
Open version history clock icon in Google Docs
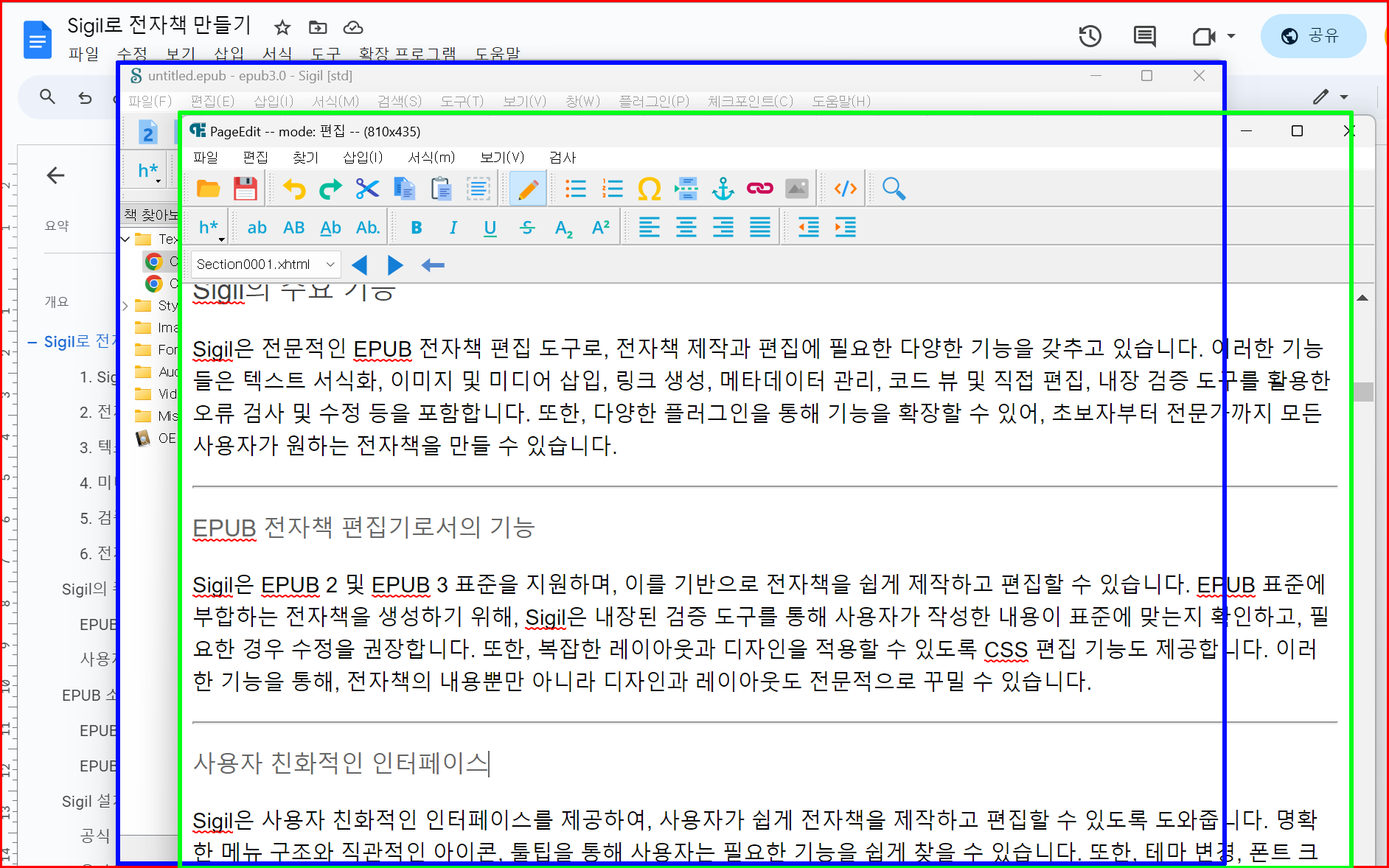1090,36
